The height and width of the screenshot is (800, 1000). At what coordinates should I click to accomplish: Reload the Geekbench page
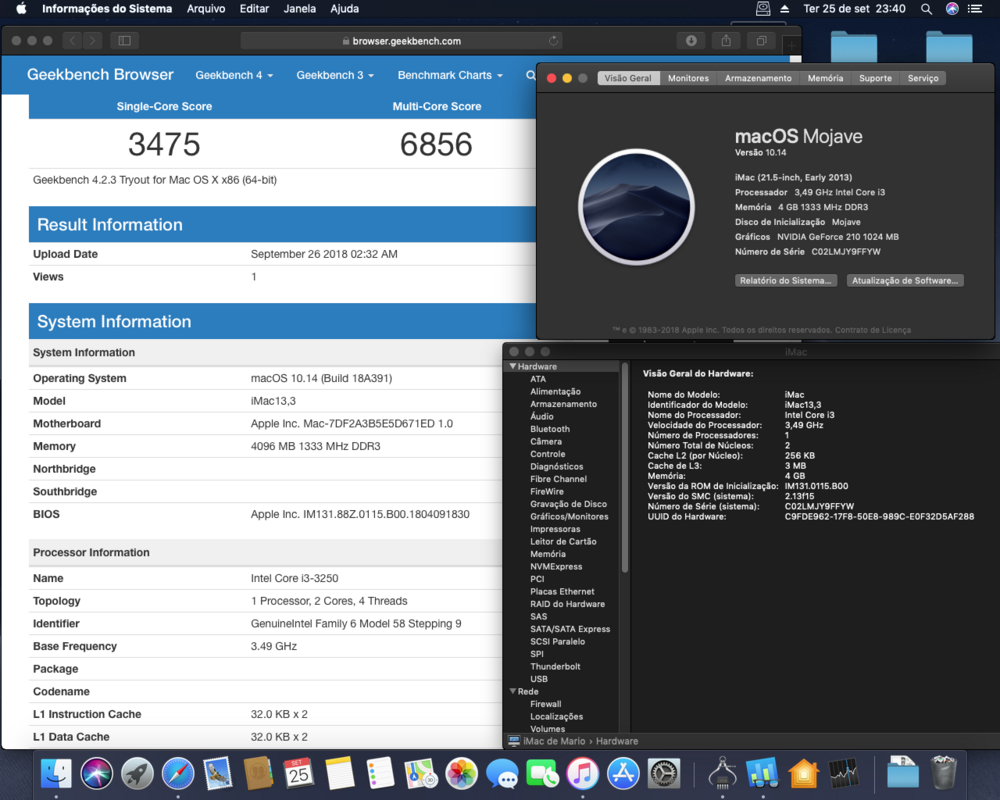554,41
